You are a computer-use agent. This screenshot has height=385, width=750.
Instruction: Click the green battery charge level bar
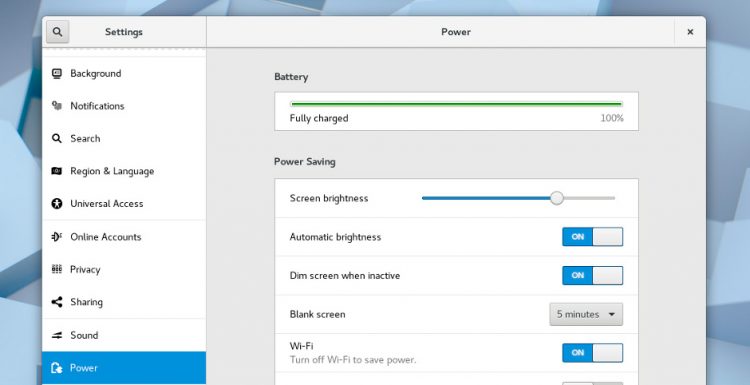click(456, 104)
